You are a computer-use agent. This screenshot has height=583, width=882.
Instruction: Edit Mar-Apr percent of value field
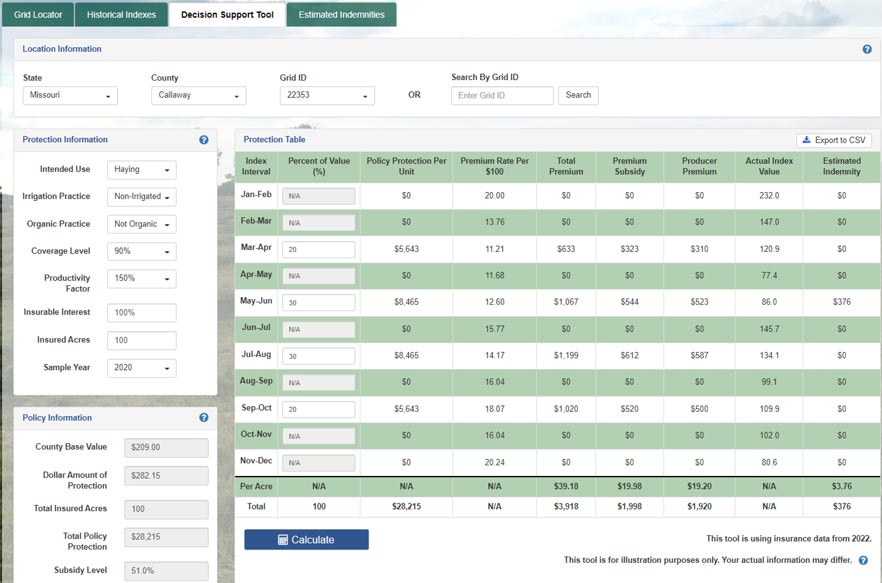click(x=318, y=249)
